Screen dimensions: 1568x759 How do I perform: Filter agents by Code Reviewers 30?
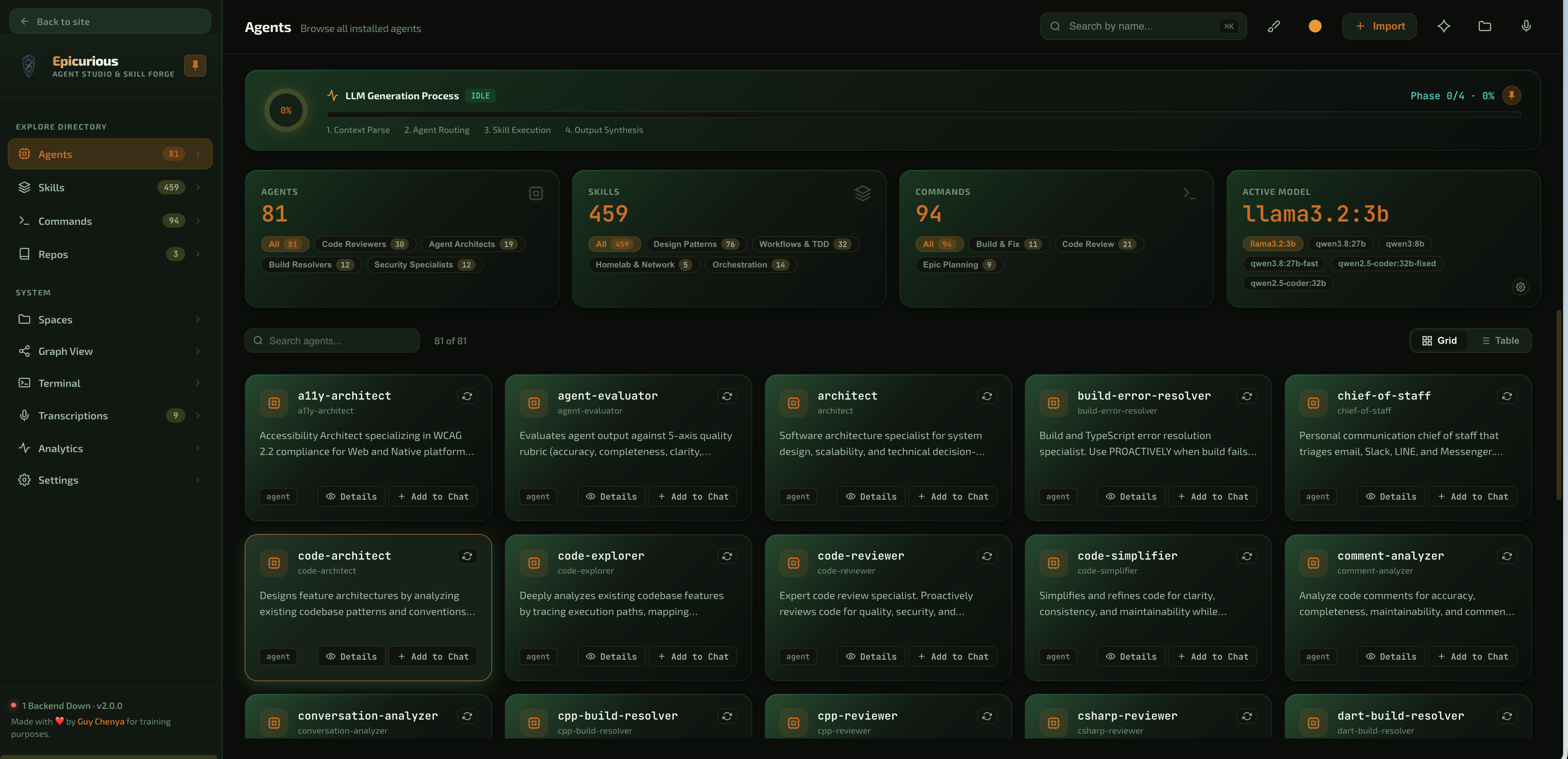pos(365,244)
